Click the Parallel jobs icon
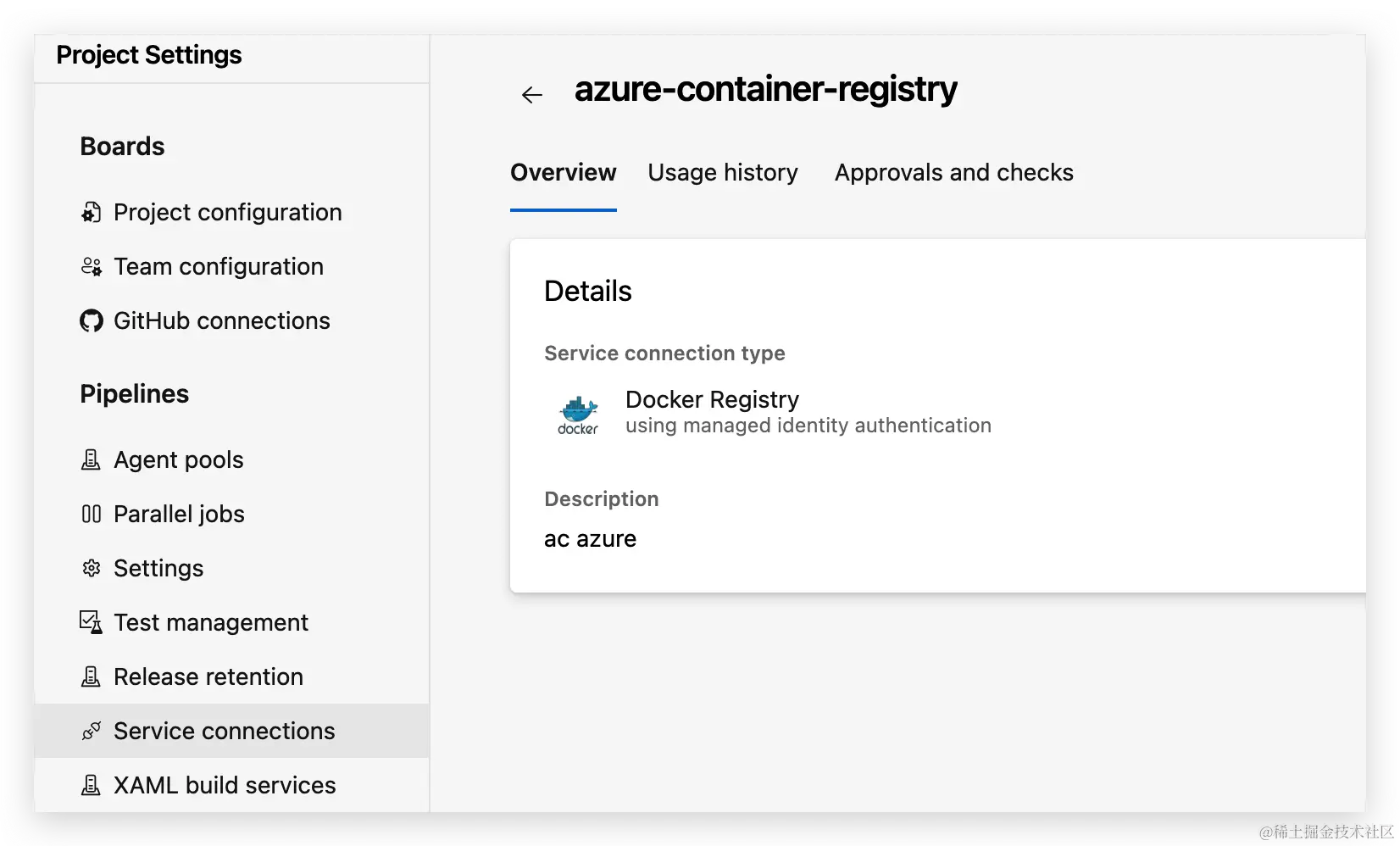The width and height of the screenshot is (1400, 846). coord(91,514)
